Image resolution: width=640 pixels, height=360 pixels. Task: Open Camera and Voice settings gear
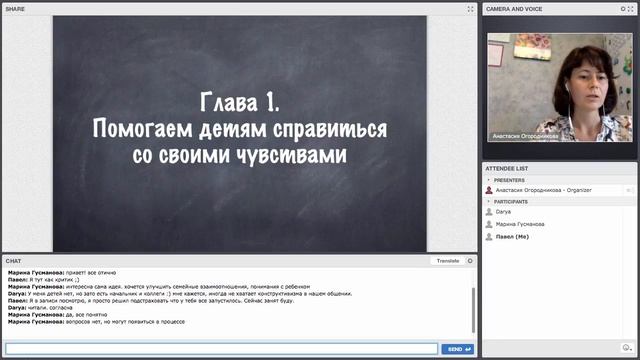coord(623,9)
